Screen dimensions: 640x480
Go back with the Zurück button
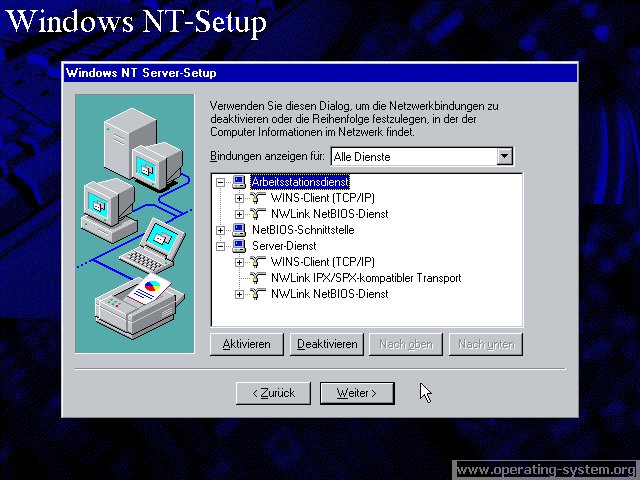click(x=273, y=393)
